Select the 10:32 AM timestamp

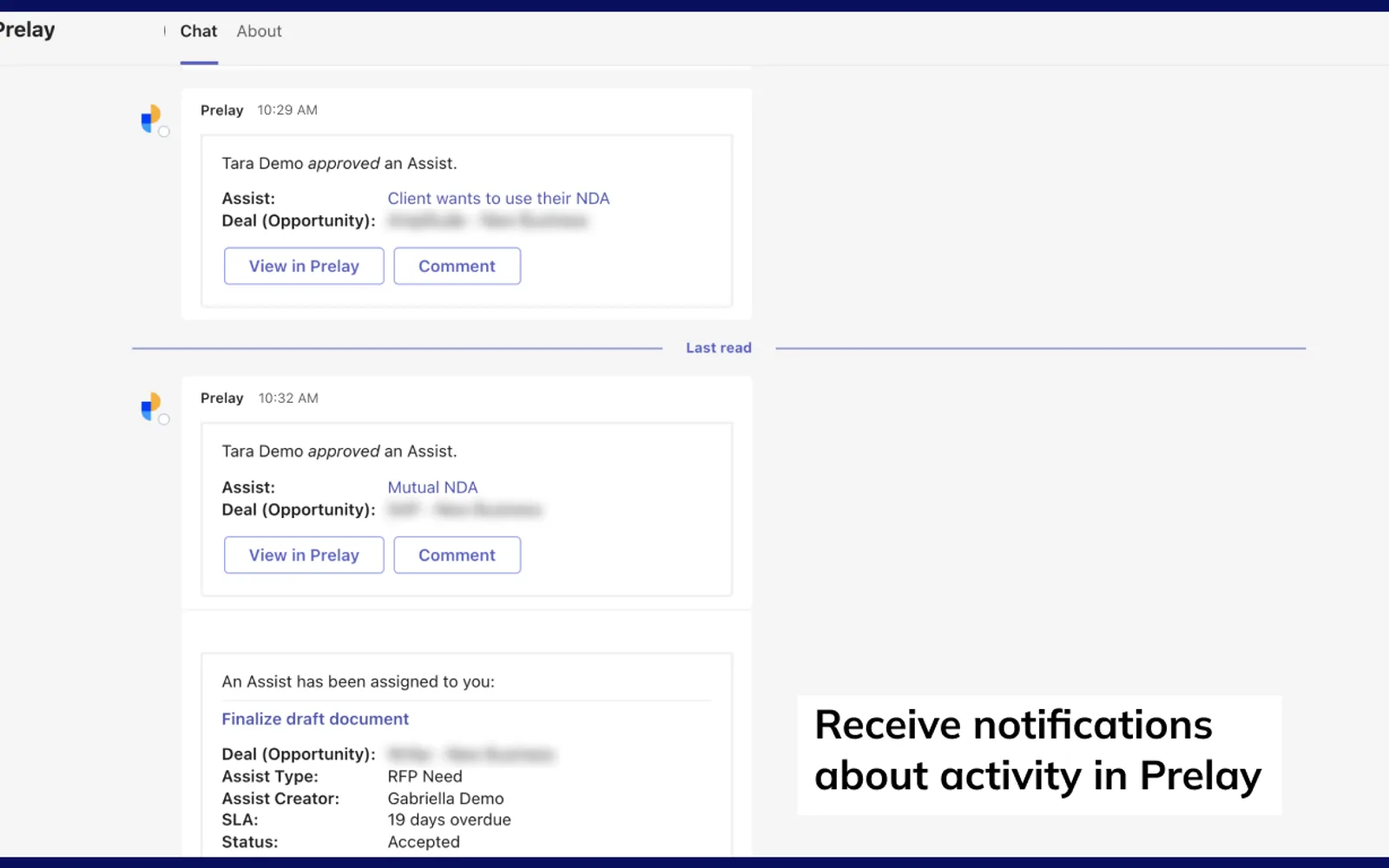288,398
